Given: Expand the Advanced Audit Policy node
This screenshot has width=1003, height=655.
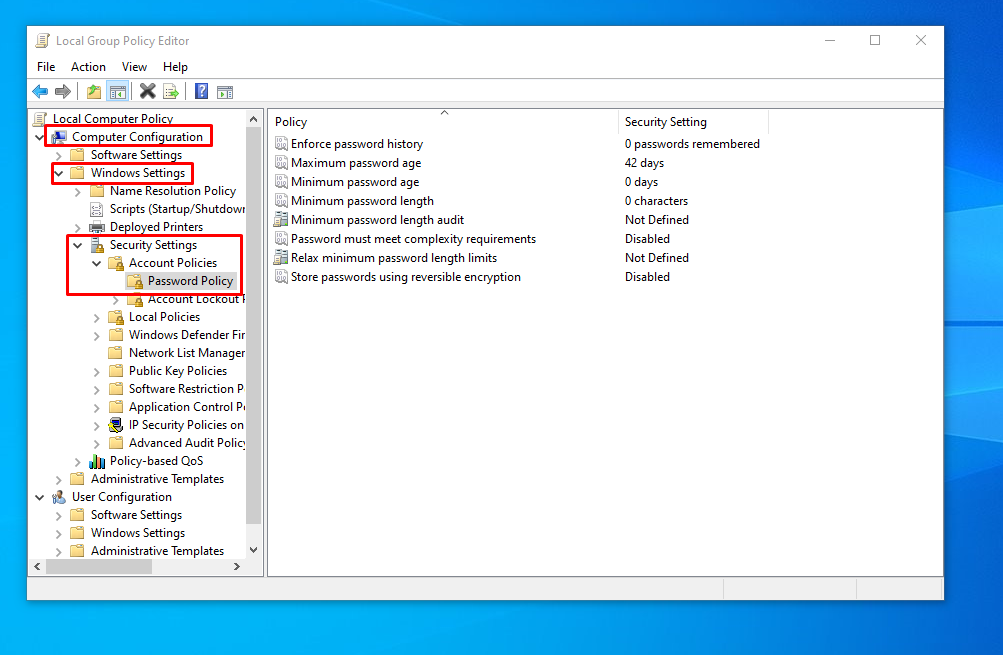Looking at the screenshot, I should [x=97, y=443].
